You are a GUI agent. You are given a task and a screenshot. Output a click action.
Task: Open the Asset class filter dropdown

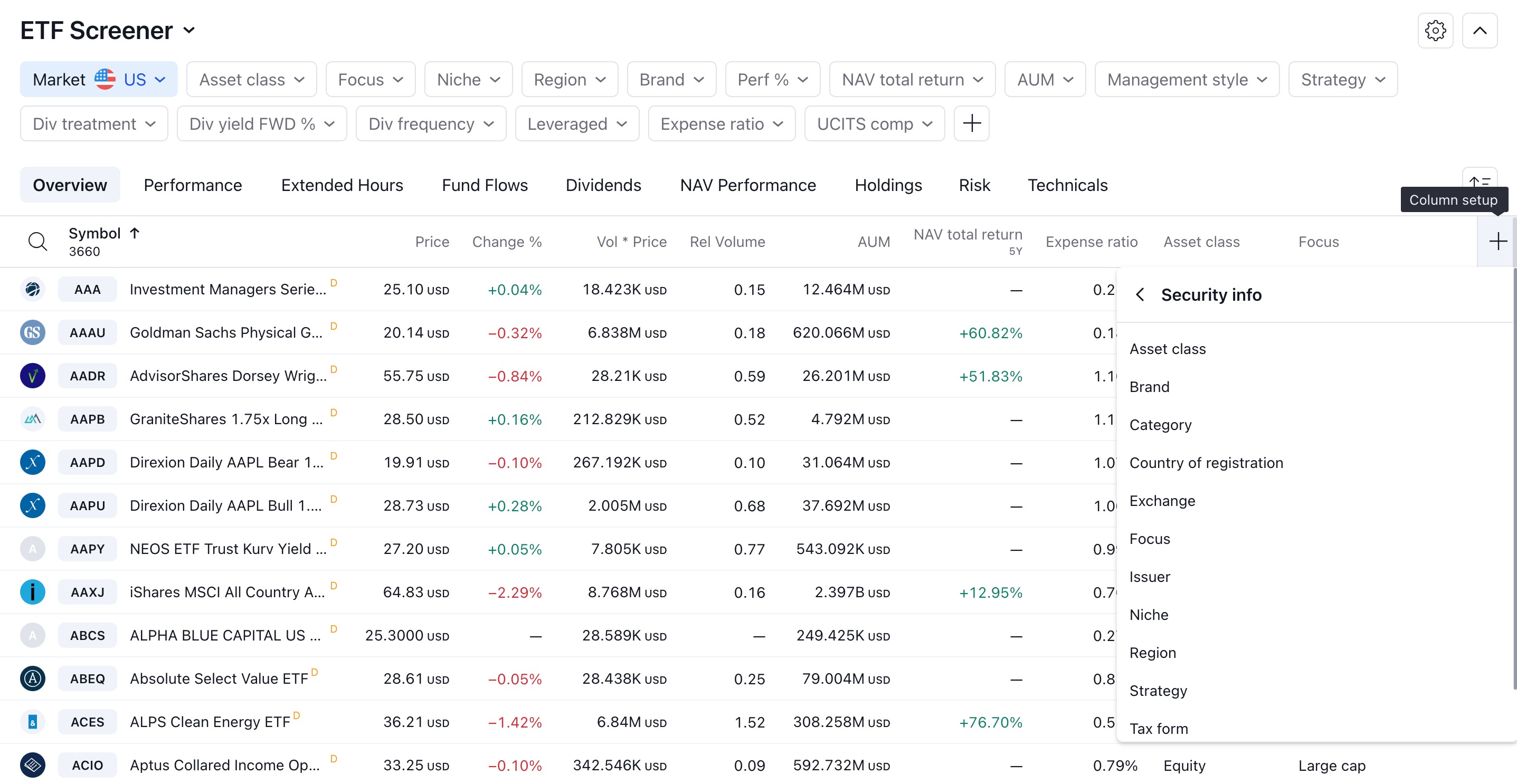pos(251,80)
